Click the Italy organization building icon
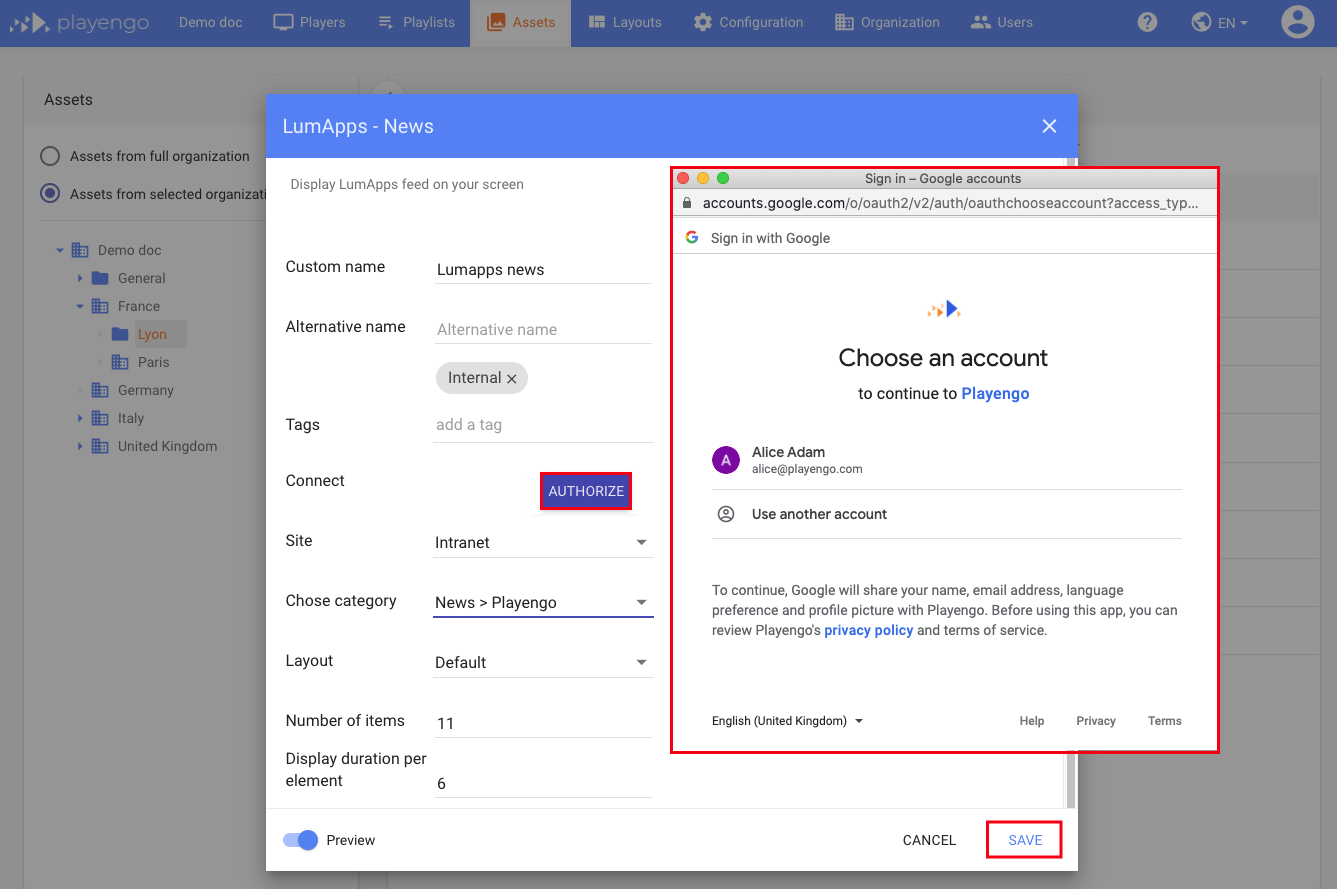Screen dimensions: 1337x889 100,418
